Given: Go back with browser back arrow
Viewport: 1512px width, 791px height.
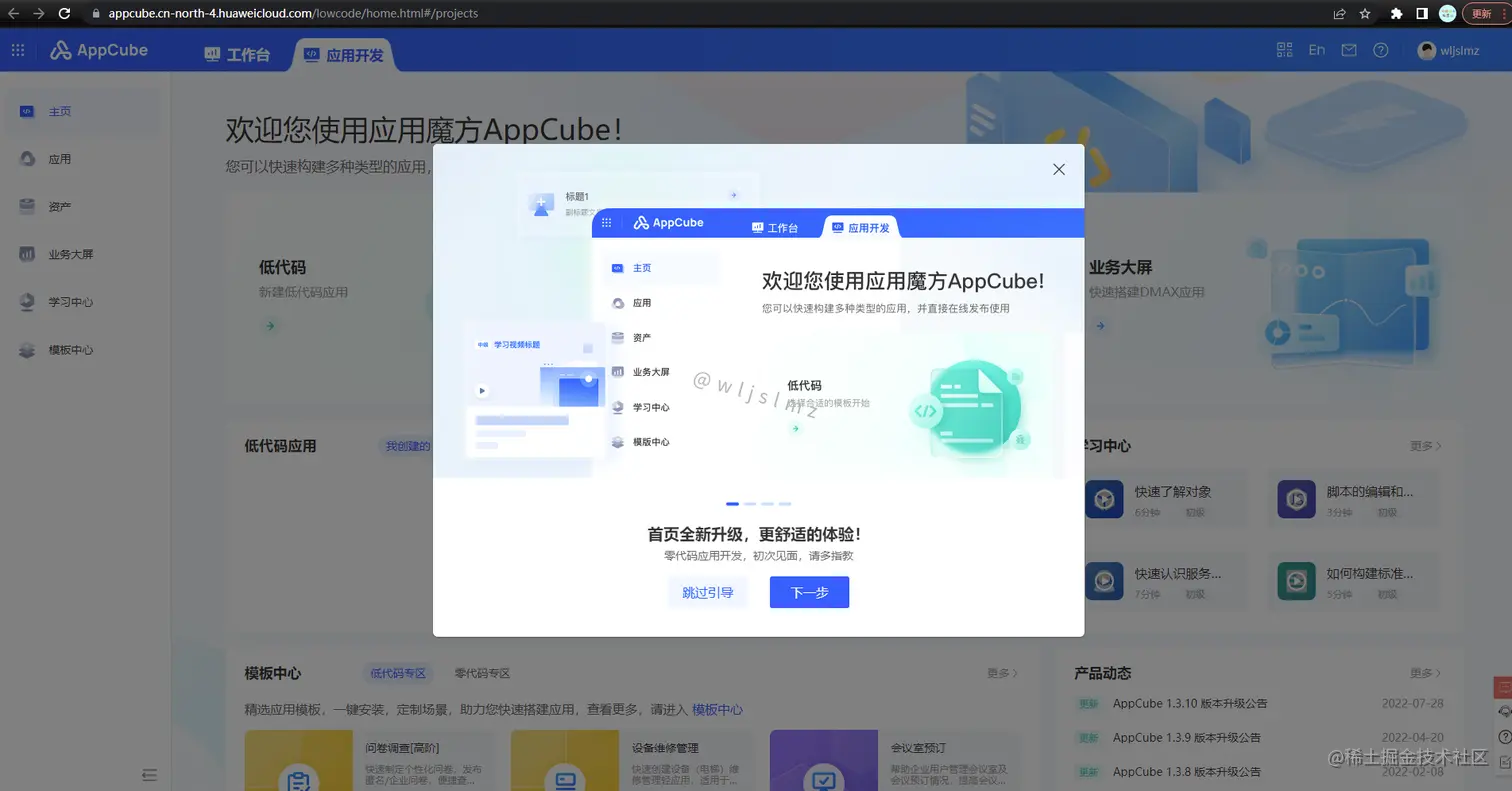Looking at the screenshot, I should pos(13,13).
